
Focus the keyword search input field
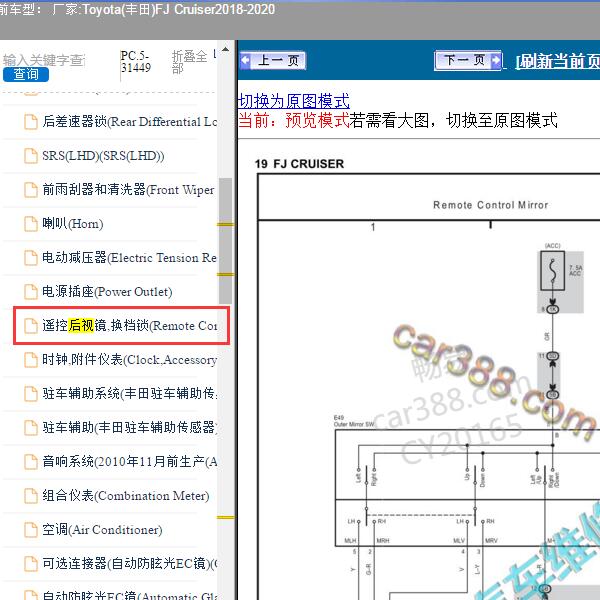pyautogui.click(x=44, y=60)
